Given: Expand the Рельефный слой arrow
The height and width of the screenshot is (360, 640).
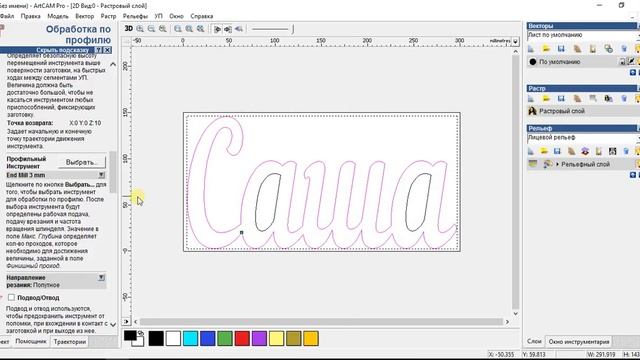Looking at the screenshot, I should pos(558,164).
